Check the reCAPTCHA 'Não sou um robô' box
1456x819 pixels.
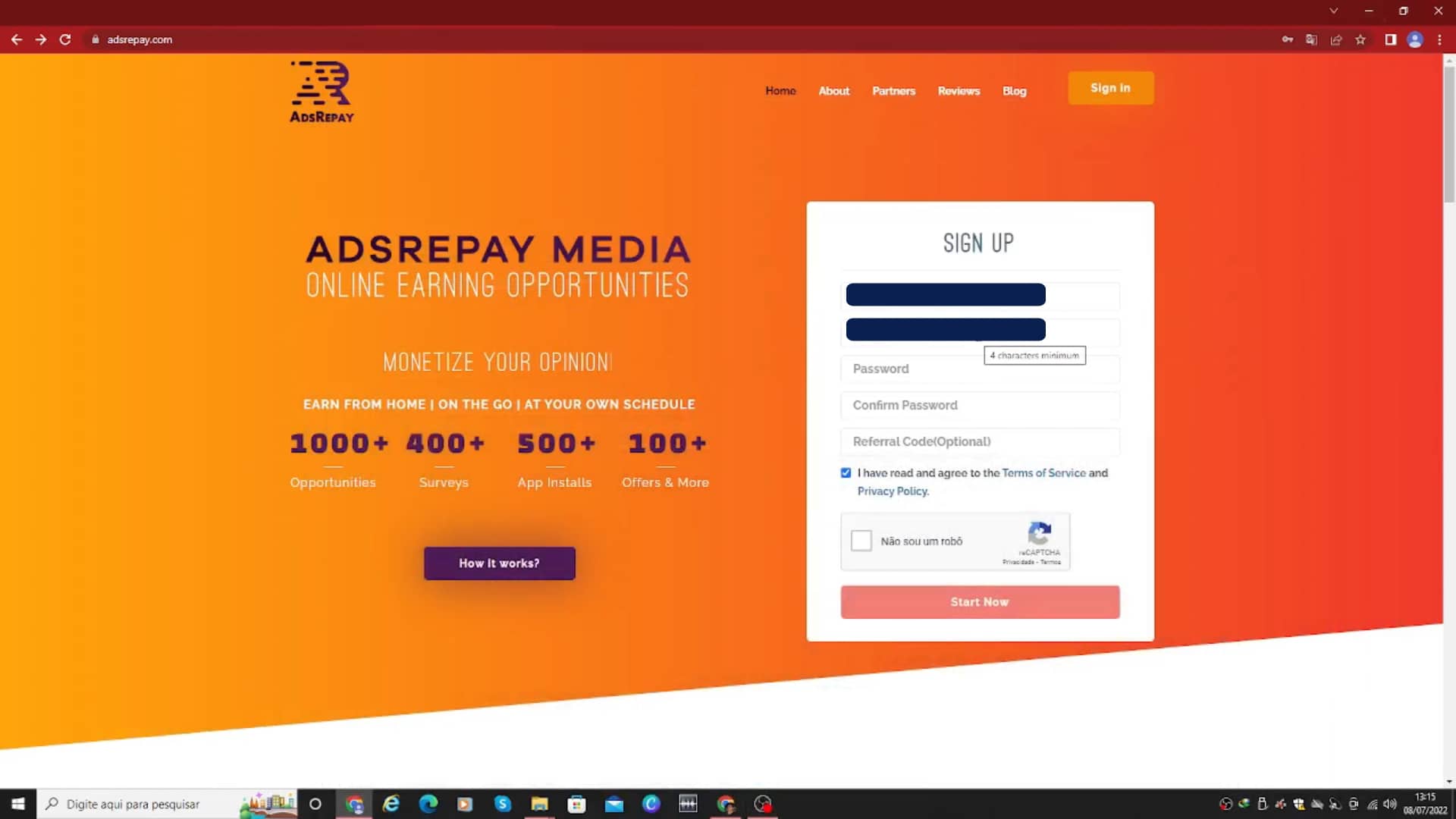click(x=861, y=541)
